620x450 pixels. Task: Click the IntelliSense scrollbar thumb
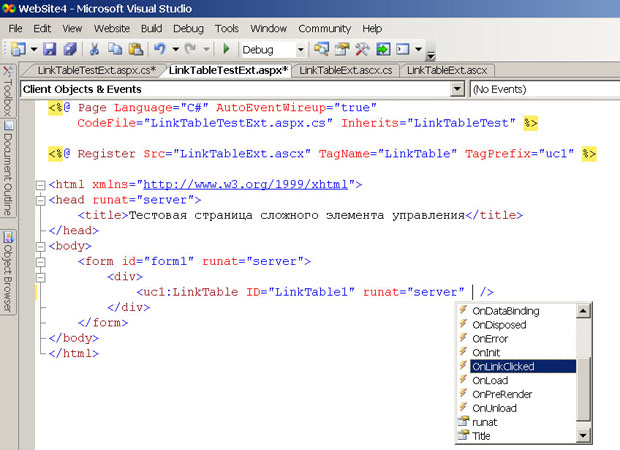pyautogui.click(x=583, y=389)
